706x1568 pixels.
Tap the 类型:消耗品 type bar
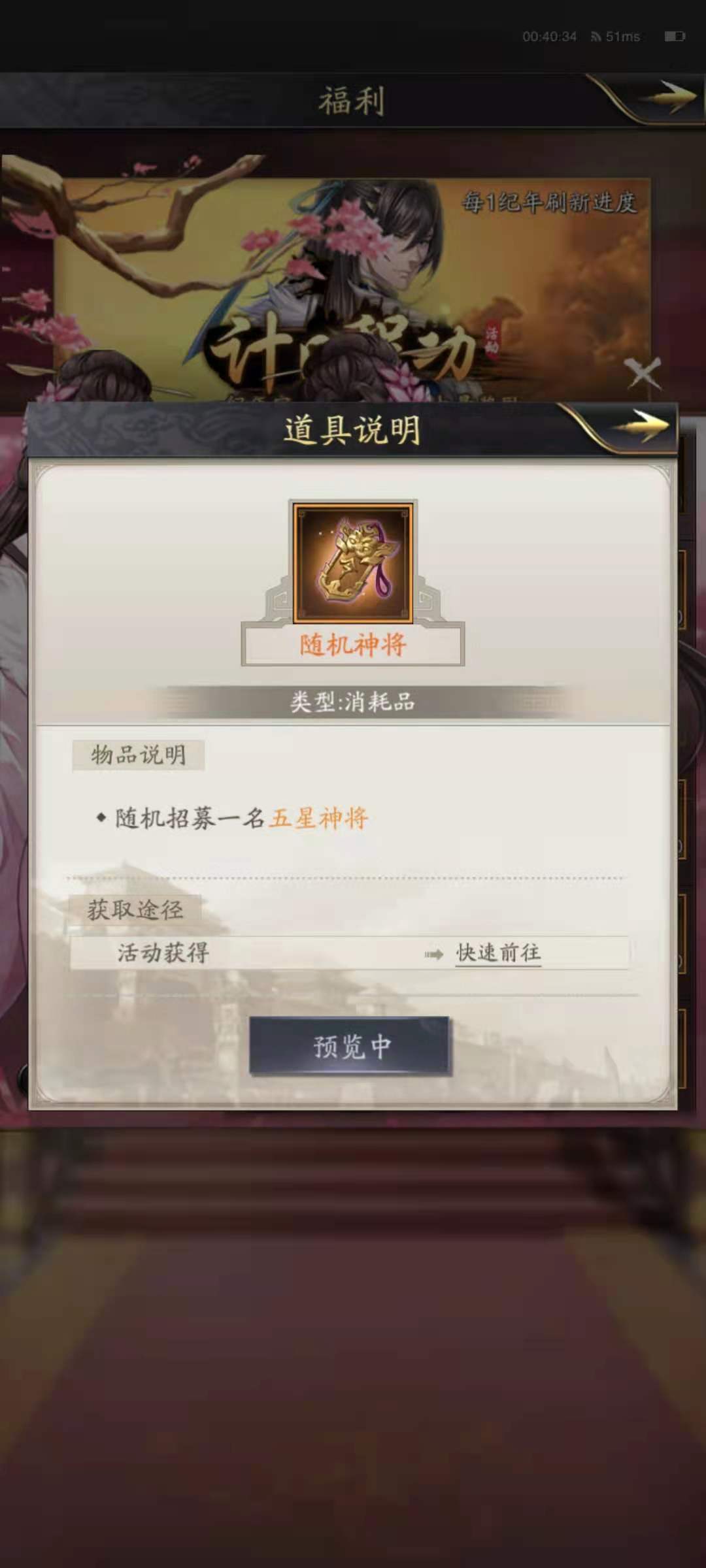click(x=352, y=702)
